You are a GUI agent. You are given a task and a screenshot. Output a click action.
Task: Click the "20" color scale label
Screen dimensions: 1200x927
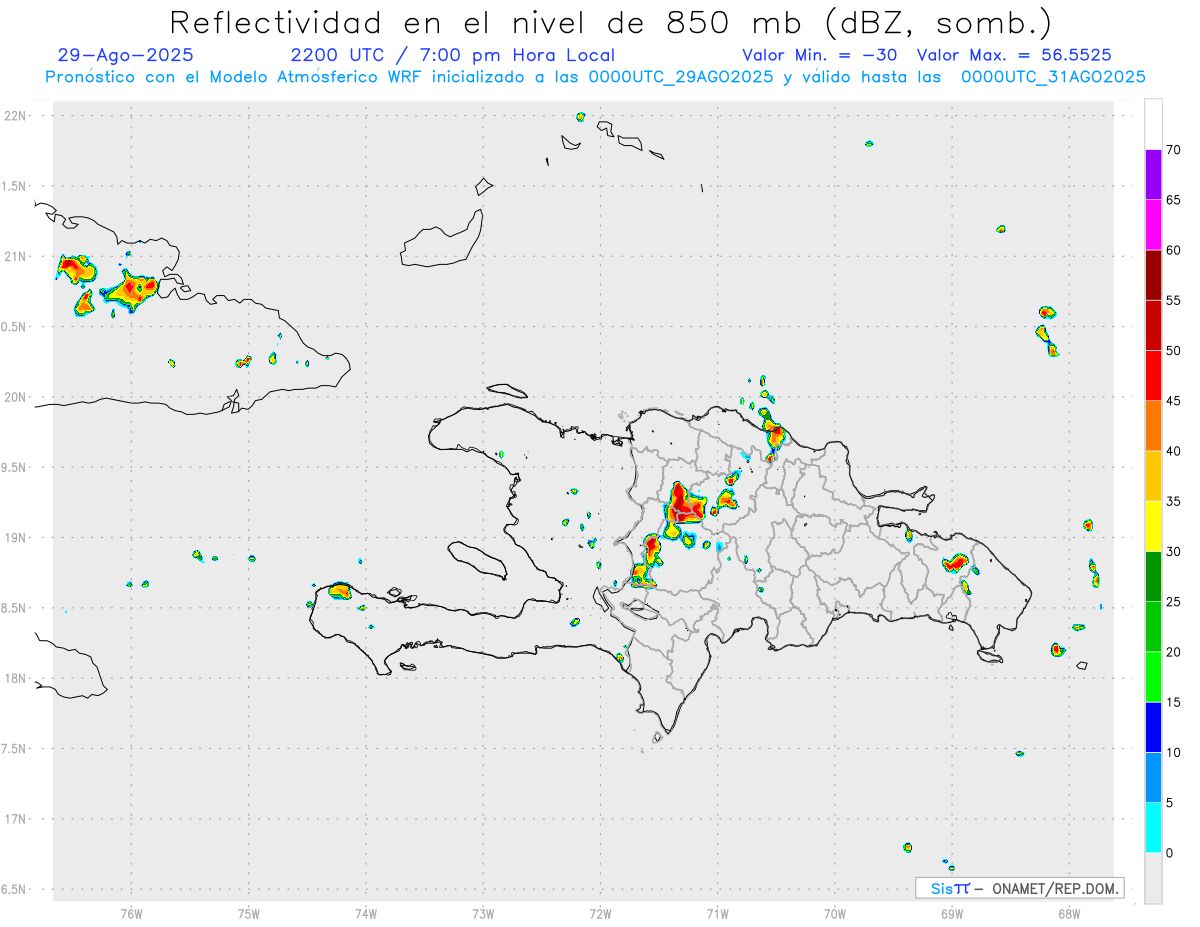point(1173,652)
